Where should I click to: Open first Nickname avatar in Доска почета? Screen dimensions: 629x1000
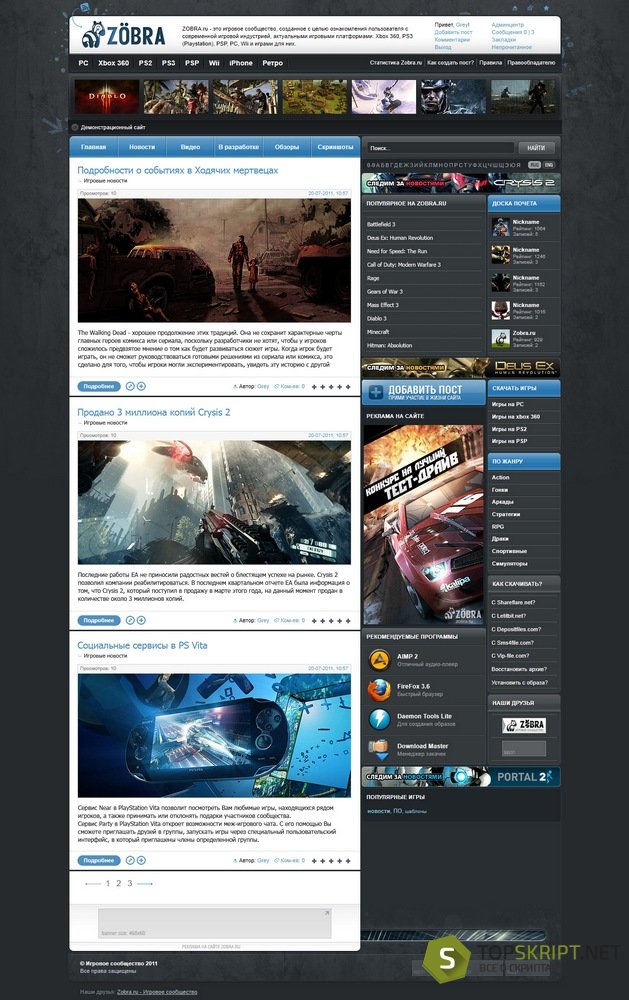(501, 226)
